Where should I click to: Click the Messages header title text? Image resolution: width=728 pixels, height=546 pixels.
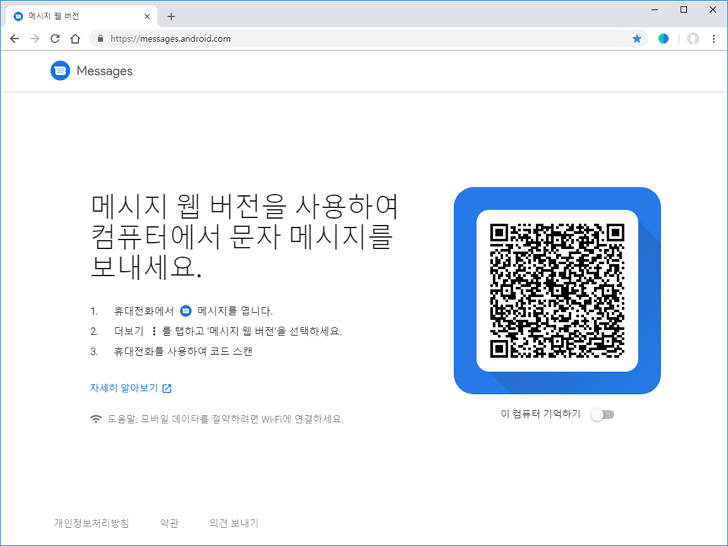pyautogui.click(x=104, y=71)
